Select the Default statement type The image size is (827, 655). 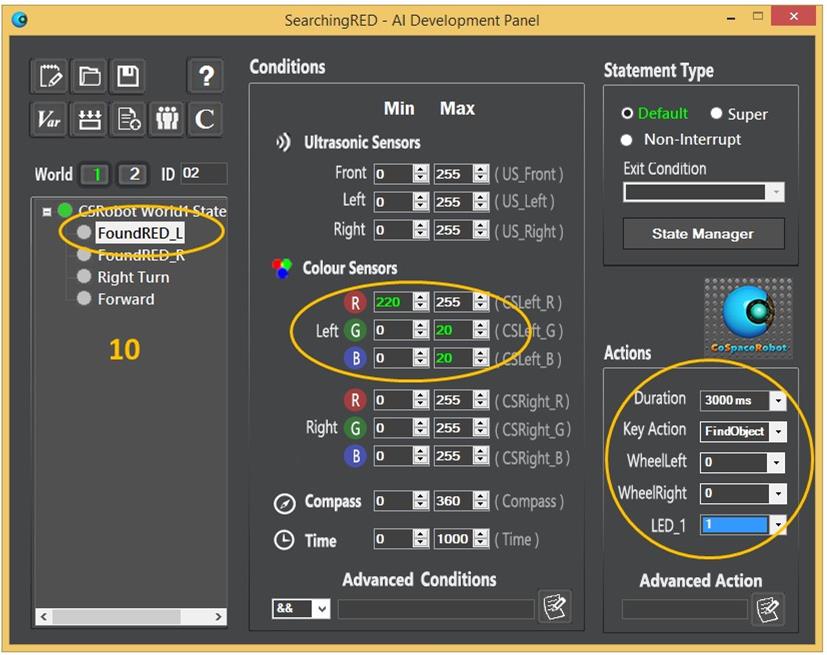(x=628, y=114)
